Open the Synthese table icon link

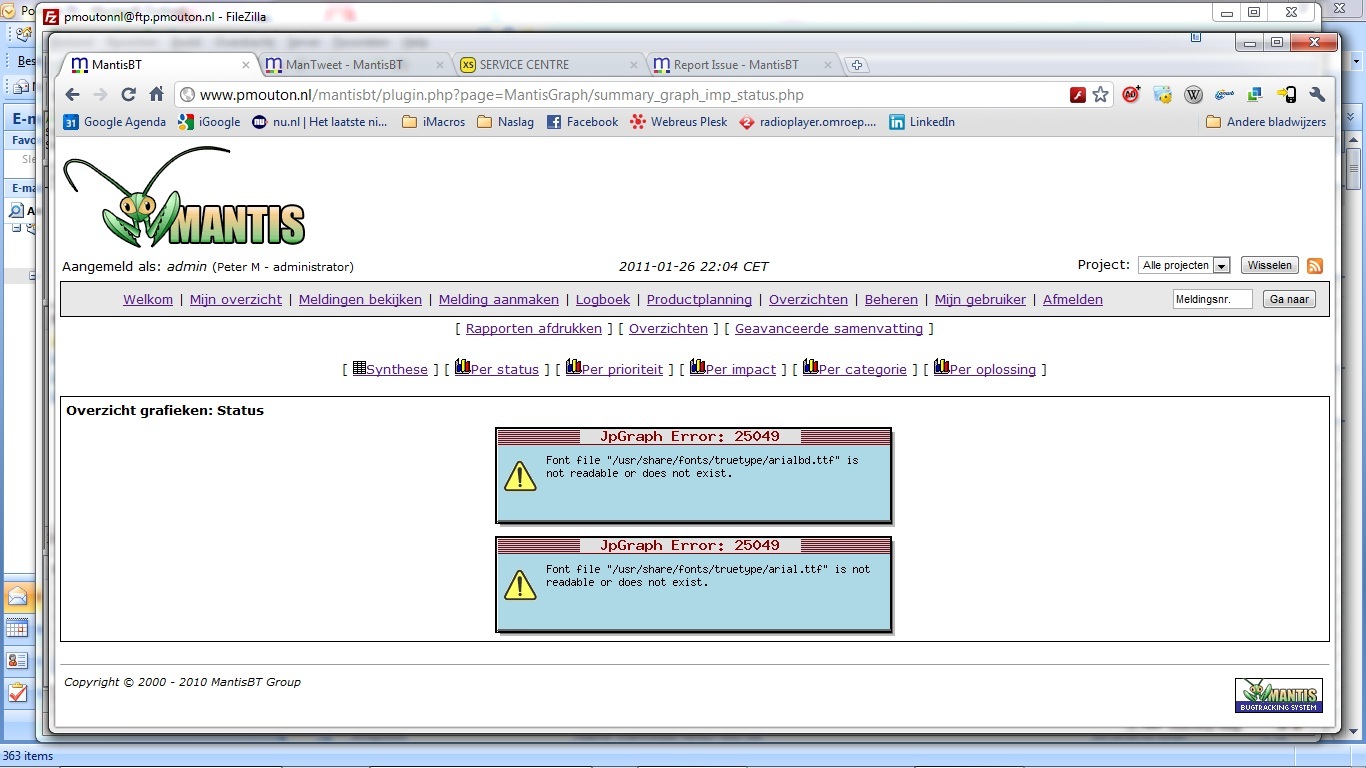tap(390, 369)
